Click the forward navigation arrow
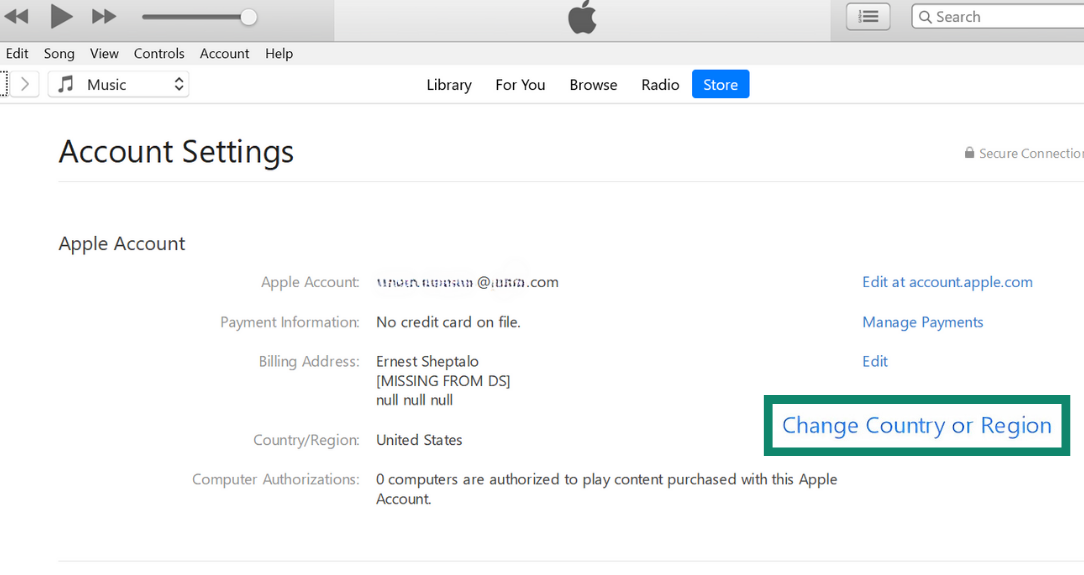Image resolution: width=1084 pixels, height=575 pixels. pyautogui.click(x=25, y=84)
